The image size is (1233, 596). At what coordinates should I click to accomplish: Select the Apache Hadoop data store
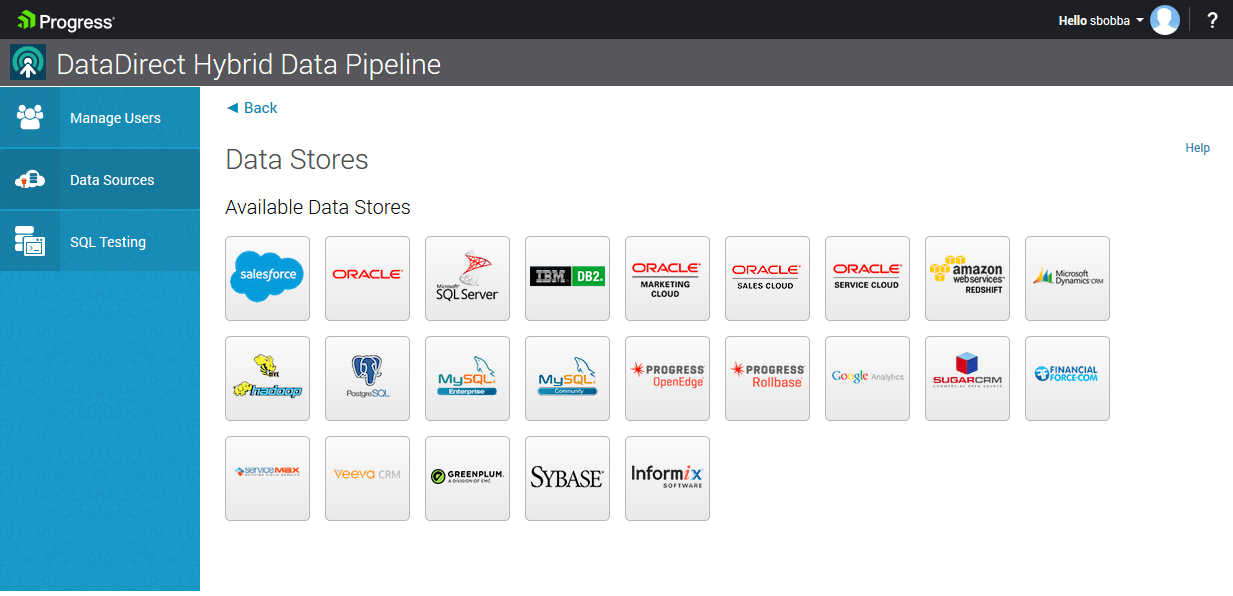267,378
